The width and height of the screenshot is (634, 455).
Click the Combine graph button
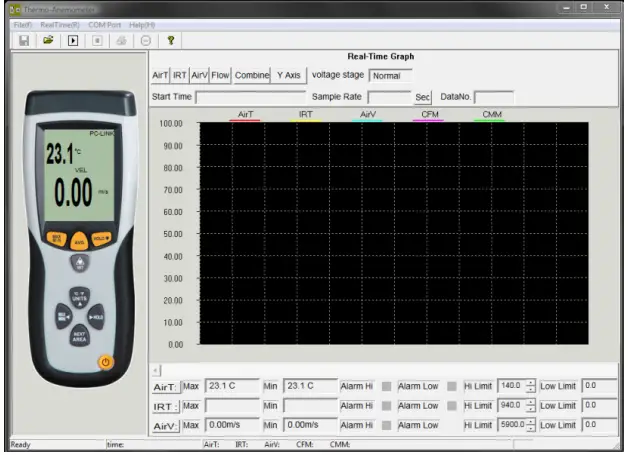[252, 75]
